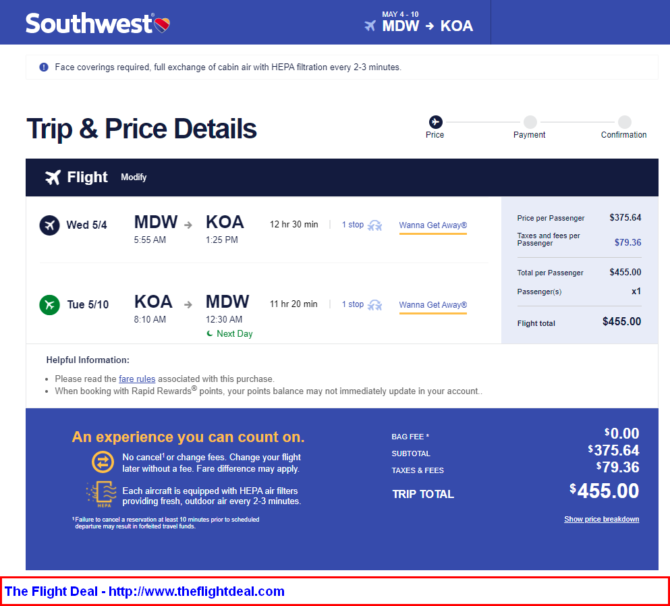The width and height of the screenshot is (670, 606).
Task: Click the Price step airplane icon
Action: pos(435,122)
